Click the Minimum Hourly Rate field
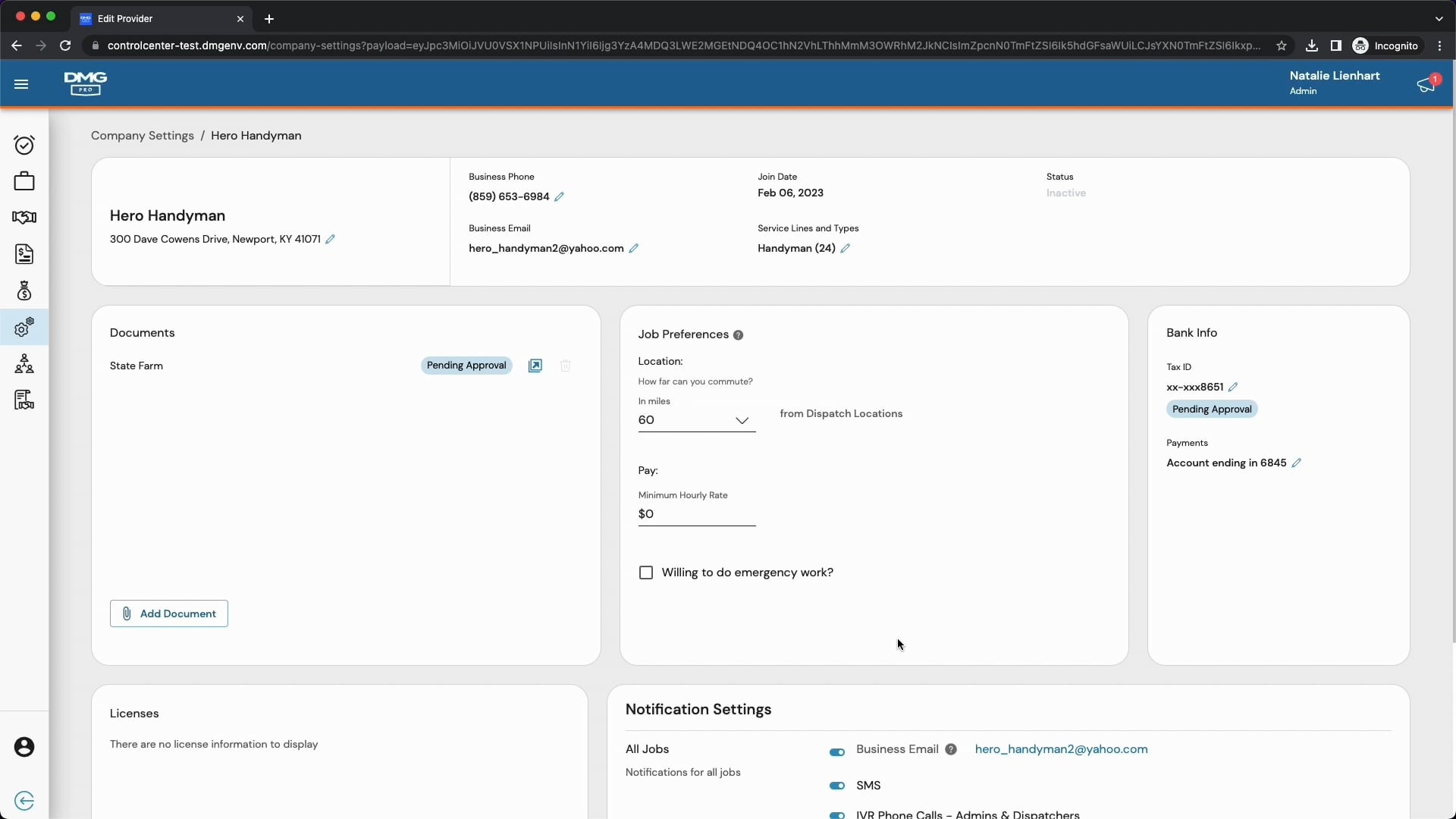Image resolution: width=1456 pixels, height=819 pixels. [696, 515]
